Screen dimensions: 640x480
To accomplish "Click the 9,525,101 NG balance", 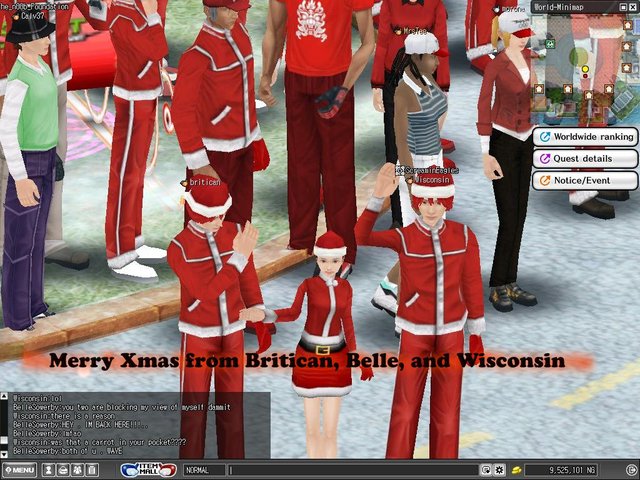I will pyautogui.click(x=561, y=470).
